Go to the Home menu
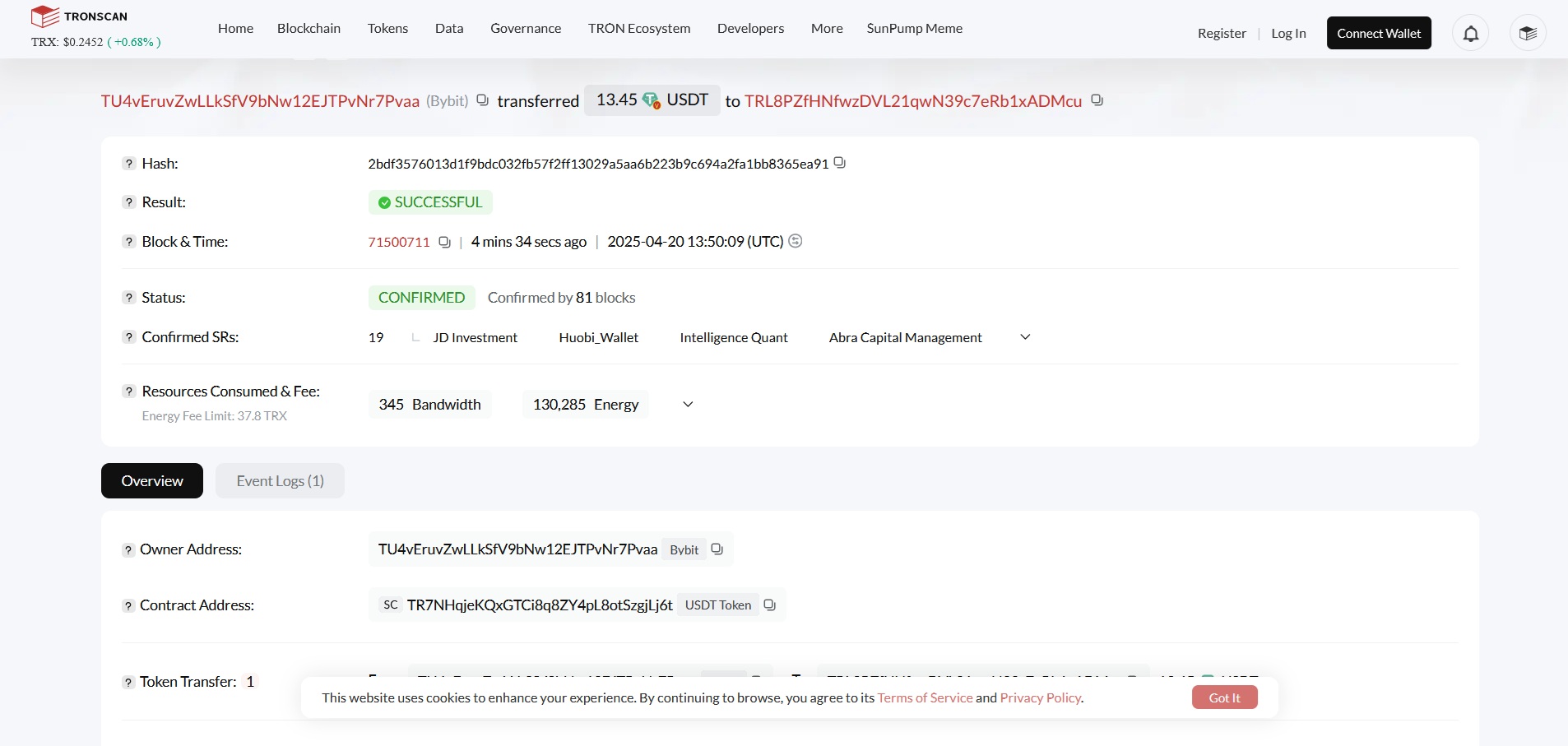 235,28
